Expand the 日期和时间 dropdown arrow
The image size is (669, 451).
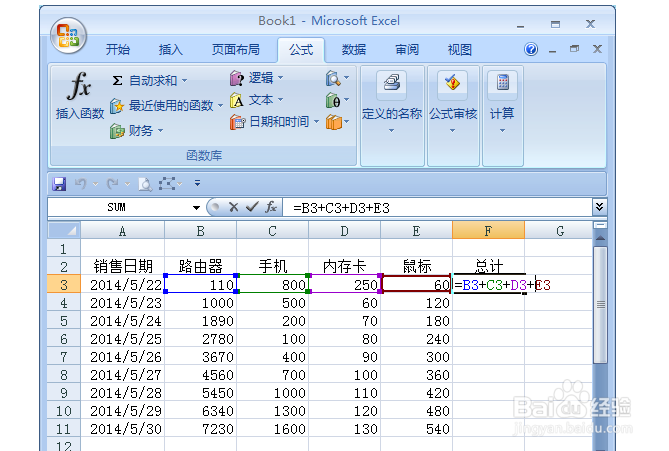(316, 122)
